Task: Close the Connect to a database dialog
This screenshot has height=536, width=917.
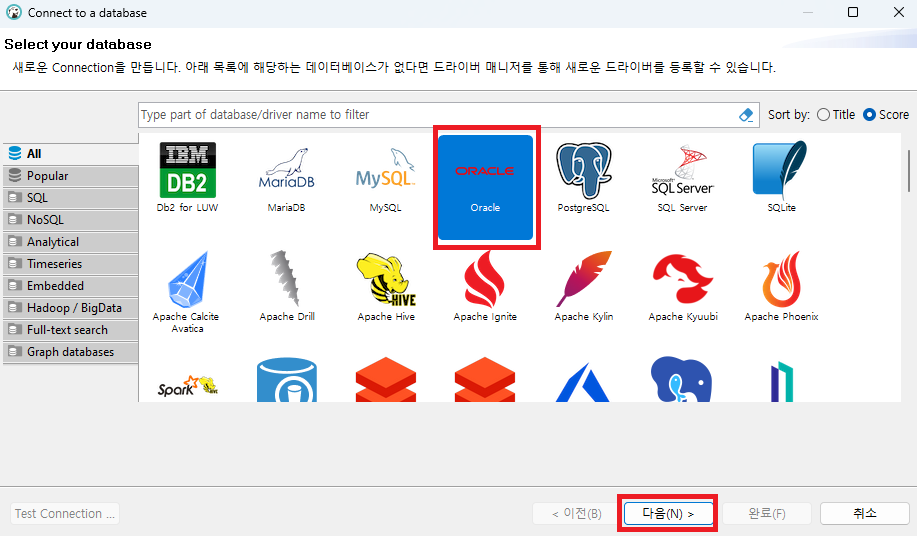Action: pyautogui.click(x=899, y=12)
